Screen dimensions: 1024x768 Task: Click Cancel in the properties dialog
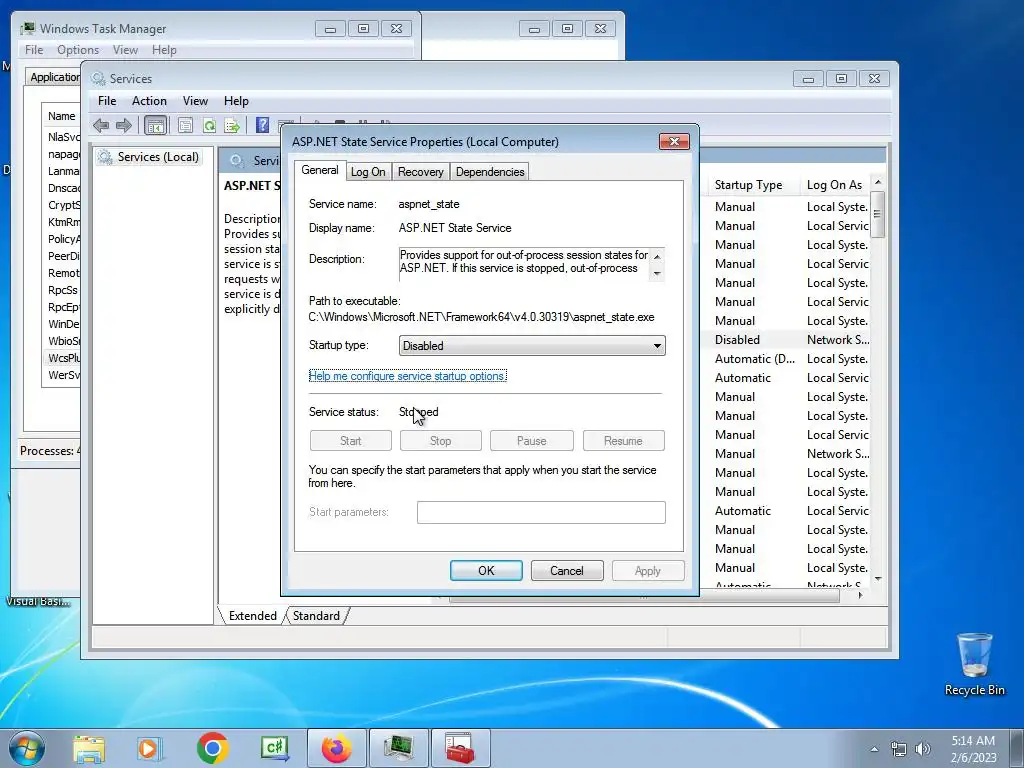pyautogui.click(x=567, y=571)
